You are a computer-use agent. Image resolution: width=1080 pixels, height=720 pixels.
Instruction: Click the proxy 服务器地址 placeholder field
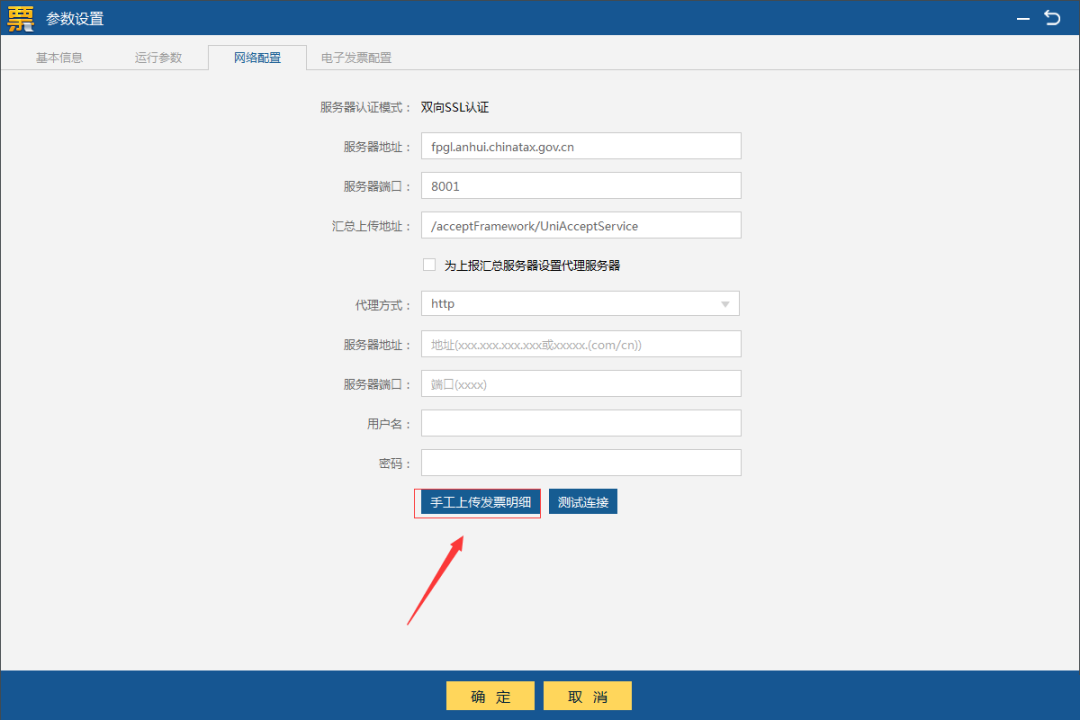pos(580,344)
